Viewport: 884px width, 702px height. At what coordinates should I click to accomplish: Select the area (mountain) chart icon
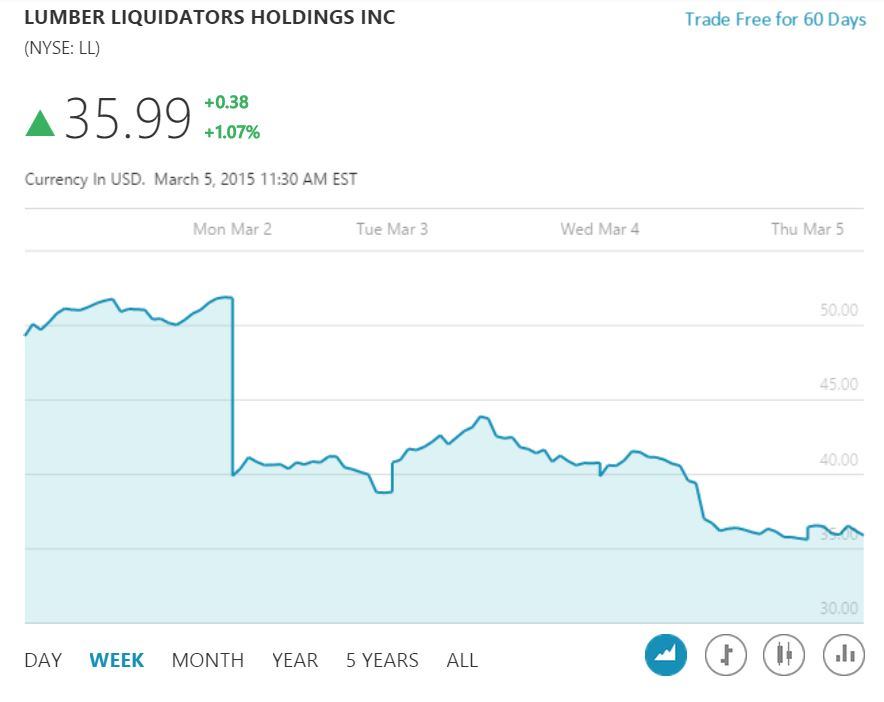[x=666, y=656]
